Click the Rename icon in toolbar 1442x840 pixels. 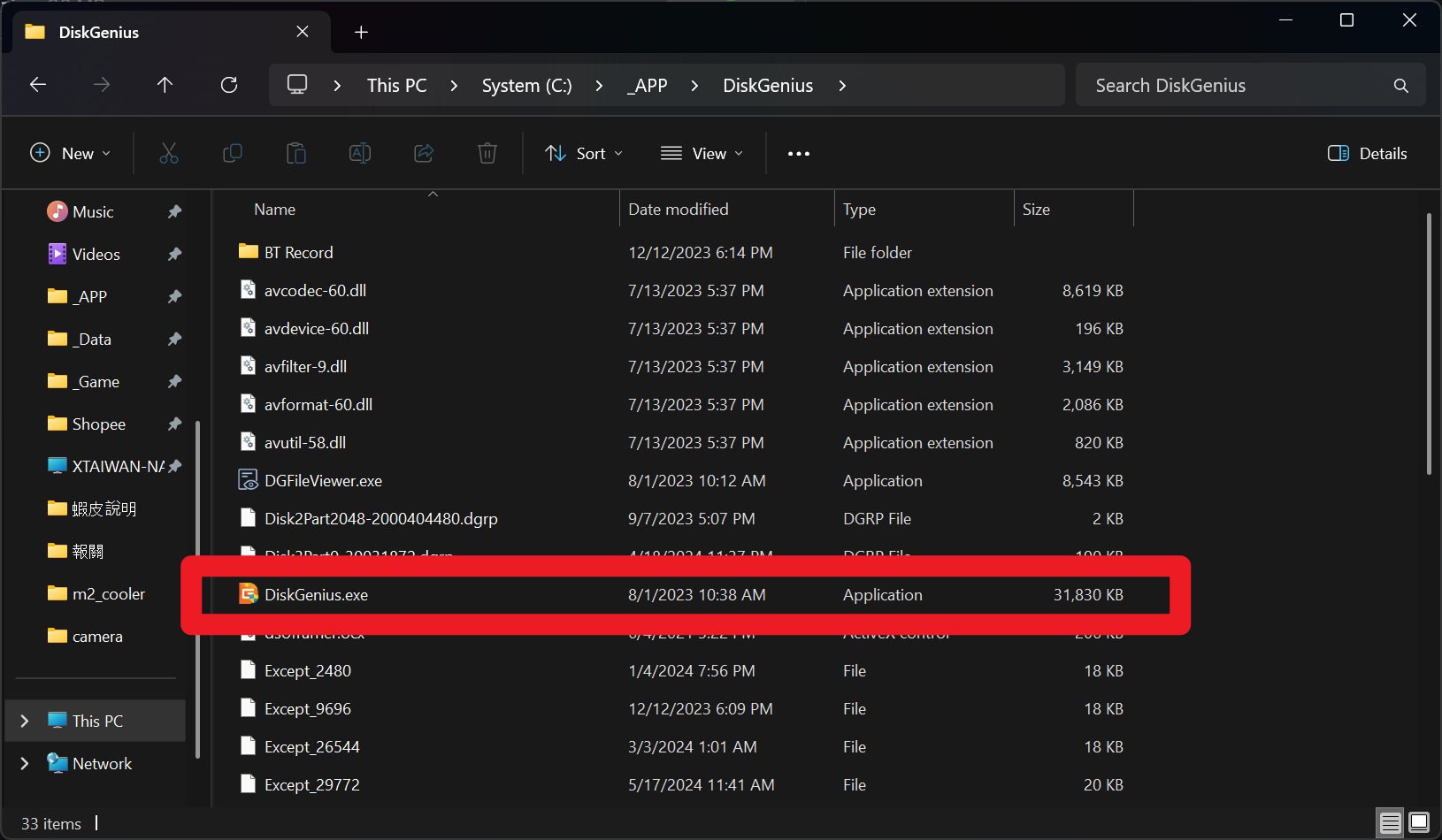(360, 154)
